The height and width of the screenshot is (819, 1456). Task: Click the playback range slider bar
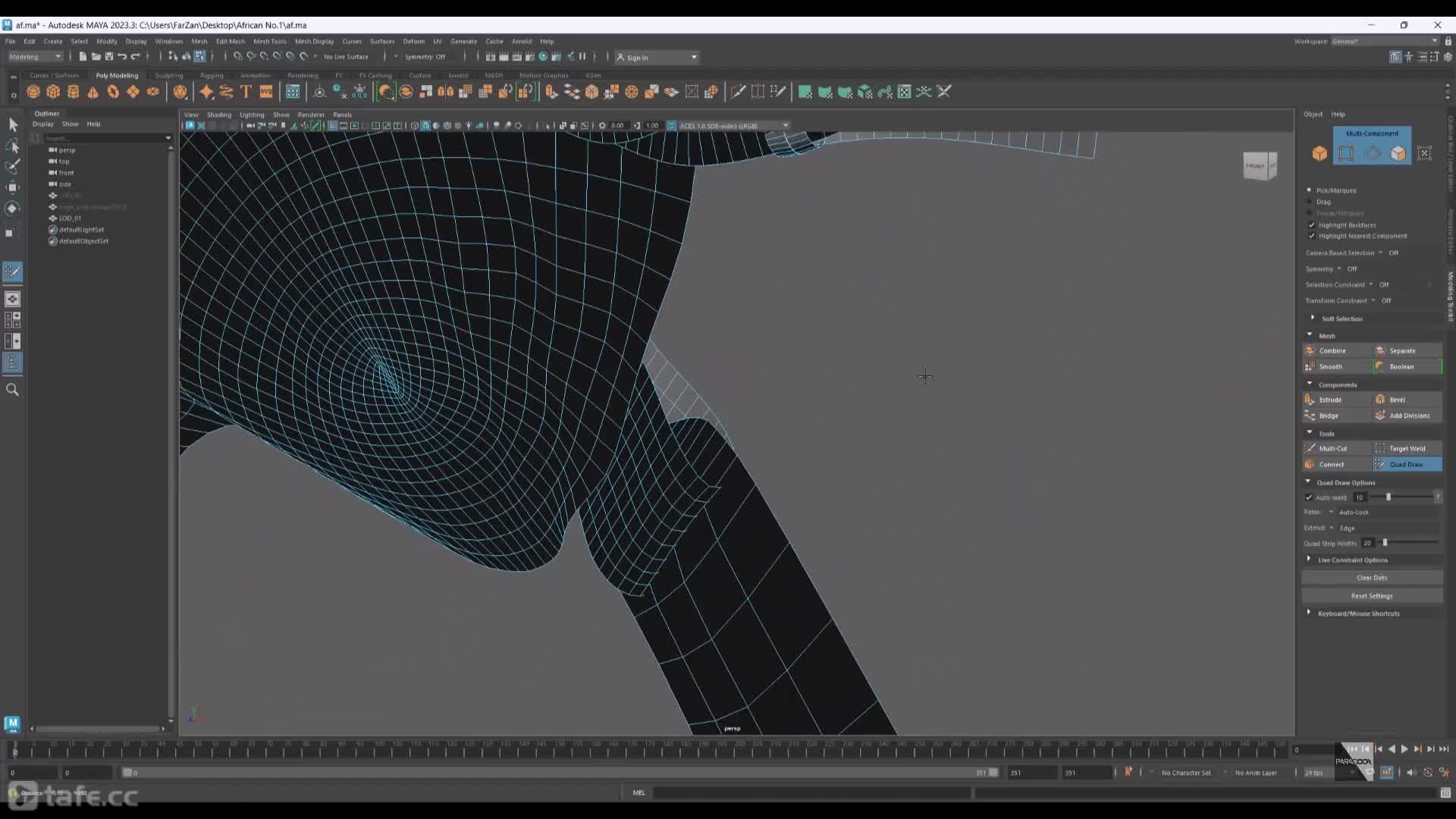[x=560, y=773]
